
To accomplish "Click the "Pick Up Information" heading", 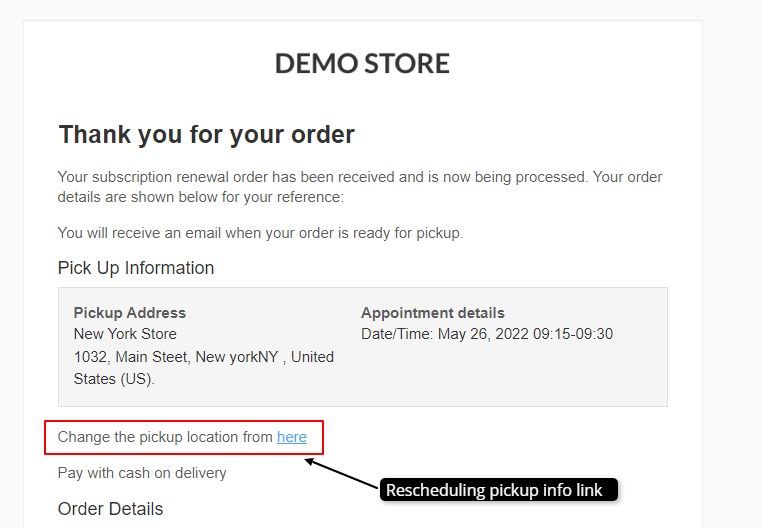I will (136, 268).
